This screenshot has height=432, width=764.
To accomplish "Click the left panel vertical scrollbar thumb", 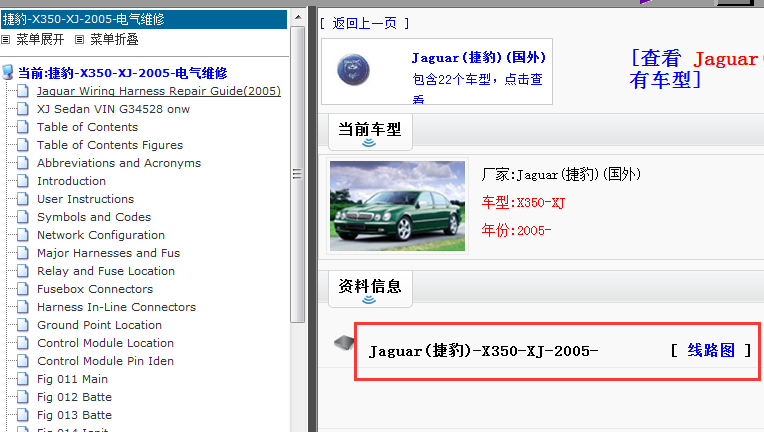I will (x=298, y=174).
